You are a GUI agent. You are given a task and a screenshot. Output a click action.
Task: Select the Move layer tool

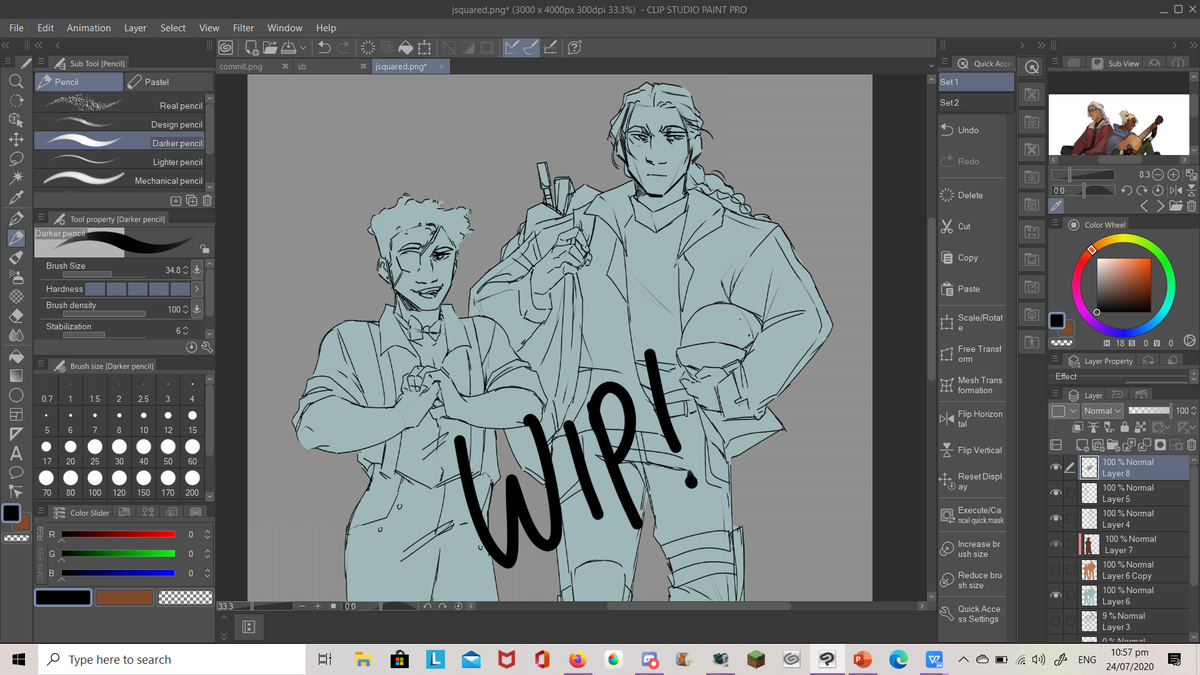[x=15, y=139]
